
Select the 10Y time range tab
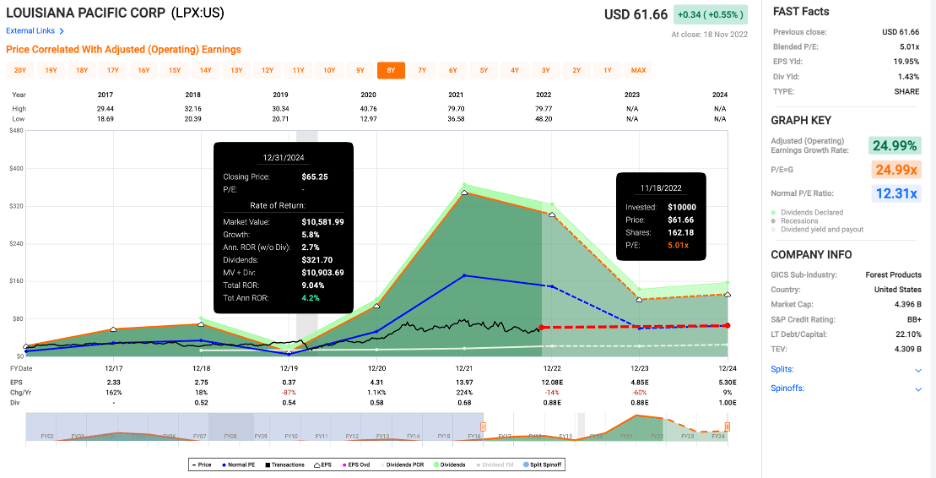[329, 70]
